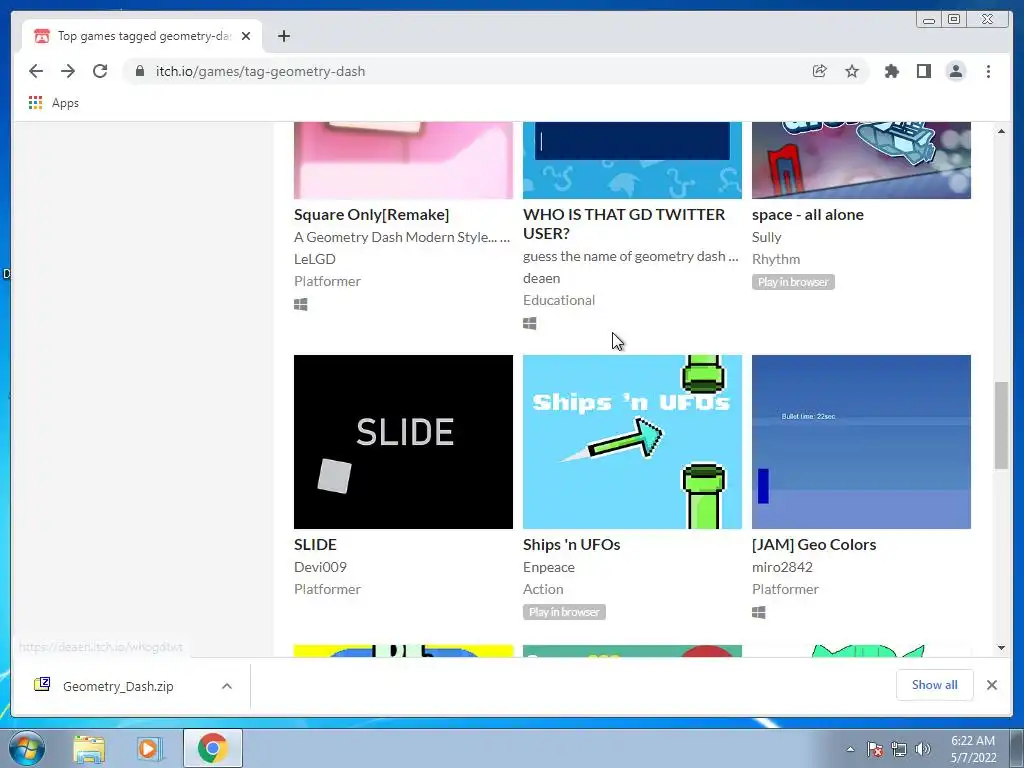
Task: Visit author miro2842's page
Action: (782, 566)
